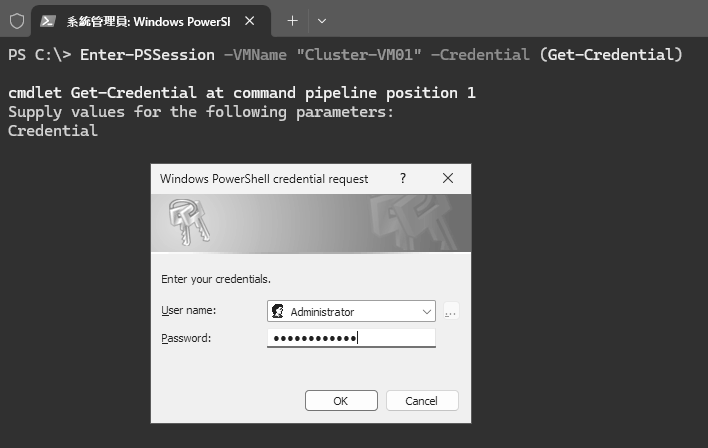Click the dialog title "Windows PowerShell credential request"
Viewport: 708px width, 448px height.
264,179
